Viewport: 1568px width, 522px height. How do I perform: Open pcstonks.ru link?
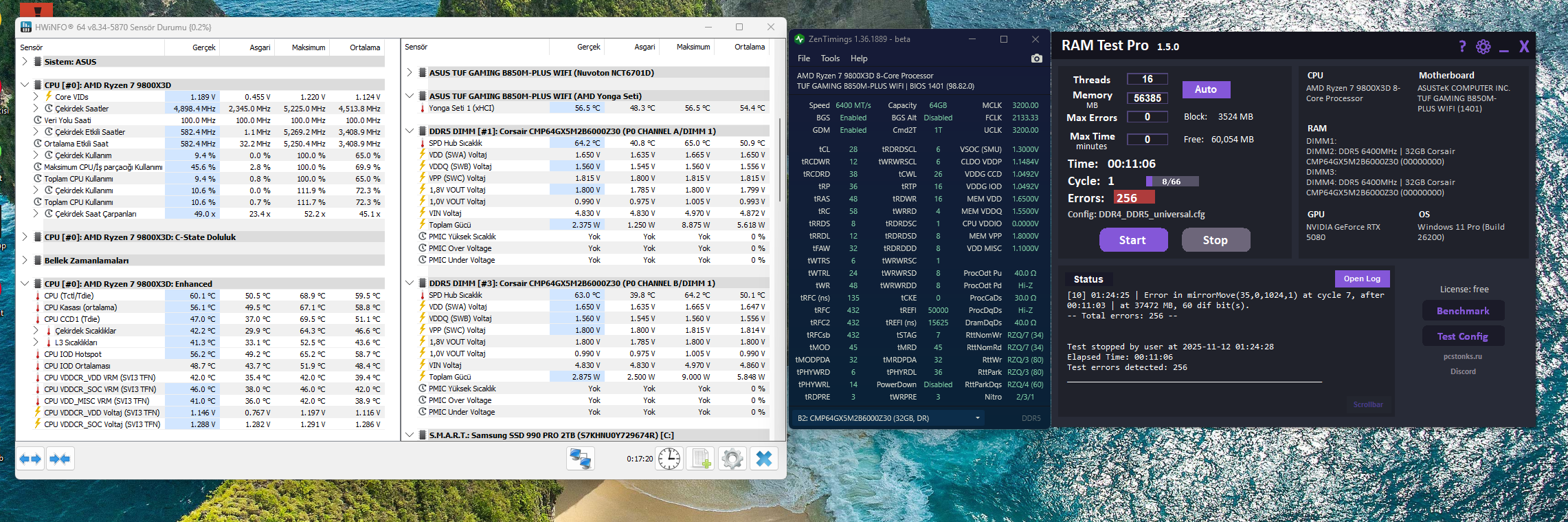click(1463, 356)
